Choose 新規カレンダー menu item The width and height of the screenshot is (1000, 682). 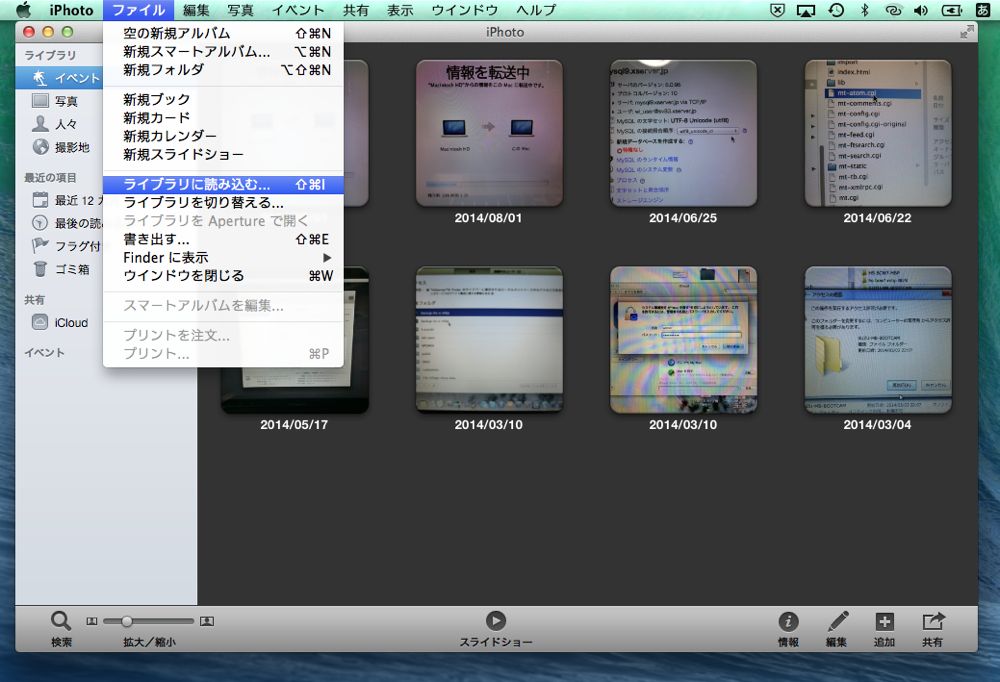223,136
